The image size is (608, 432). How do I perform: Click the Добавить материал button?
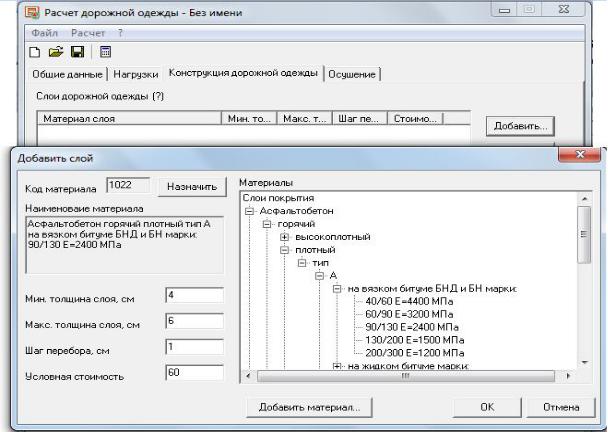pyautogui.click(x=309, y=407)
